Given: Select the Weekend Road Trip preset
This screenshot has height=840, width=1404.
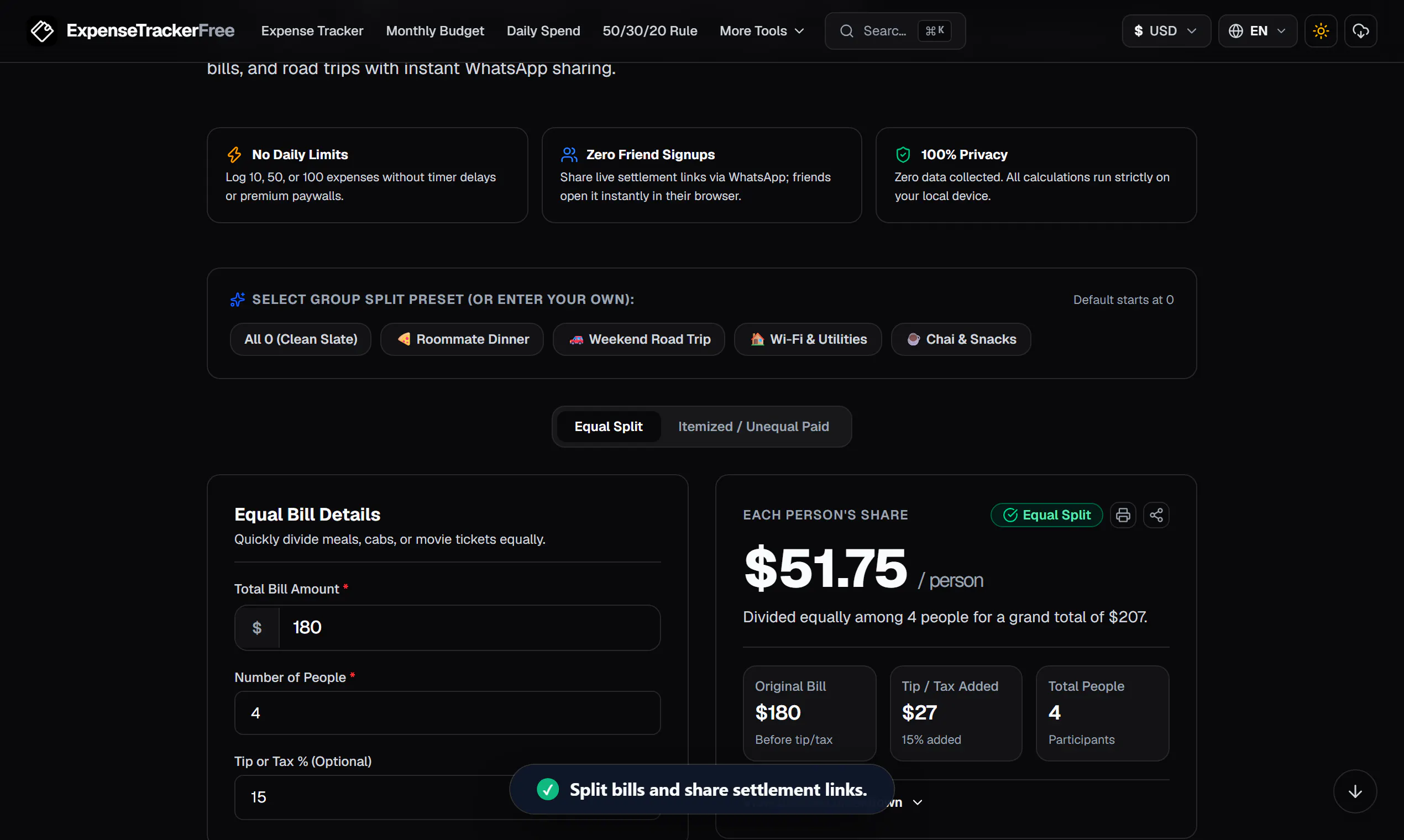Looking at the screenshot, I should click(x=638, y=339).
